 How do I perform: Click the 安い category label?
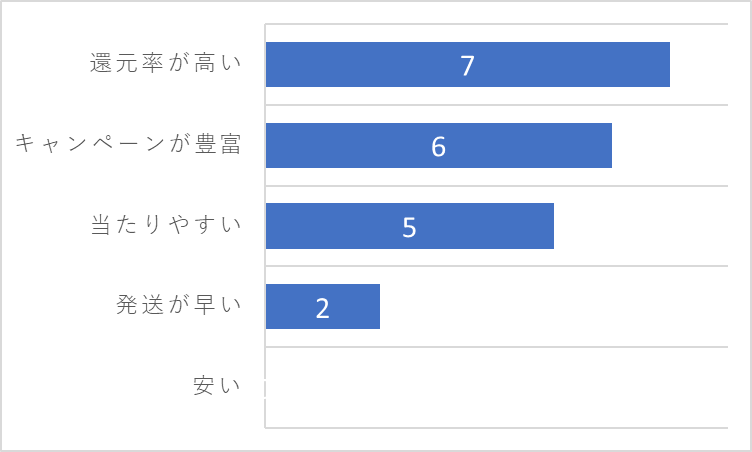tap(217, 385)
